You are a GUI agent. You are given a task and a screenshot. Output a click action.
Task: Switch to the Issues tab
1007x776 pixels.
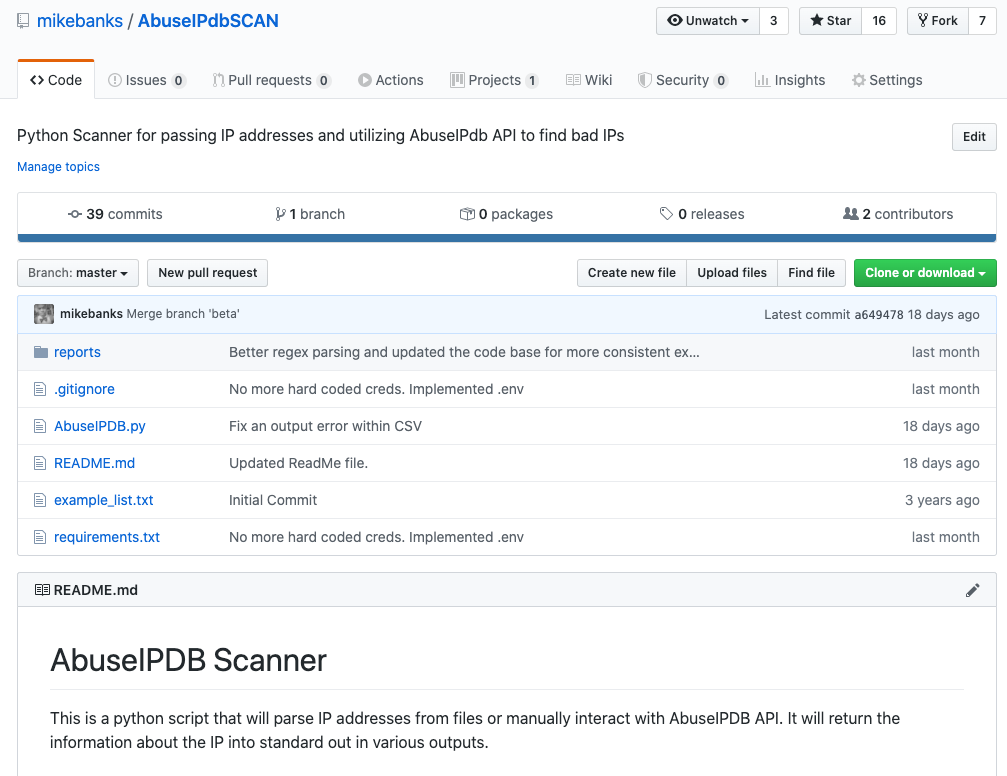[147, 79]
